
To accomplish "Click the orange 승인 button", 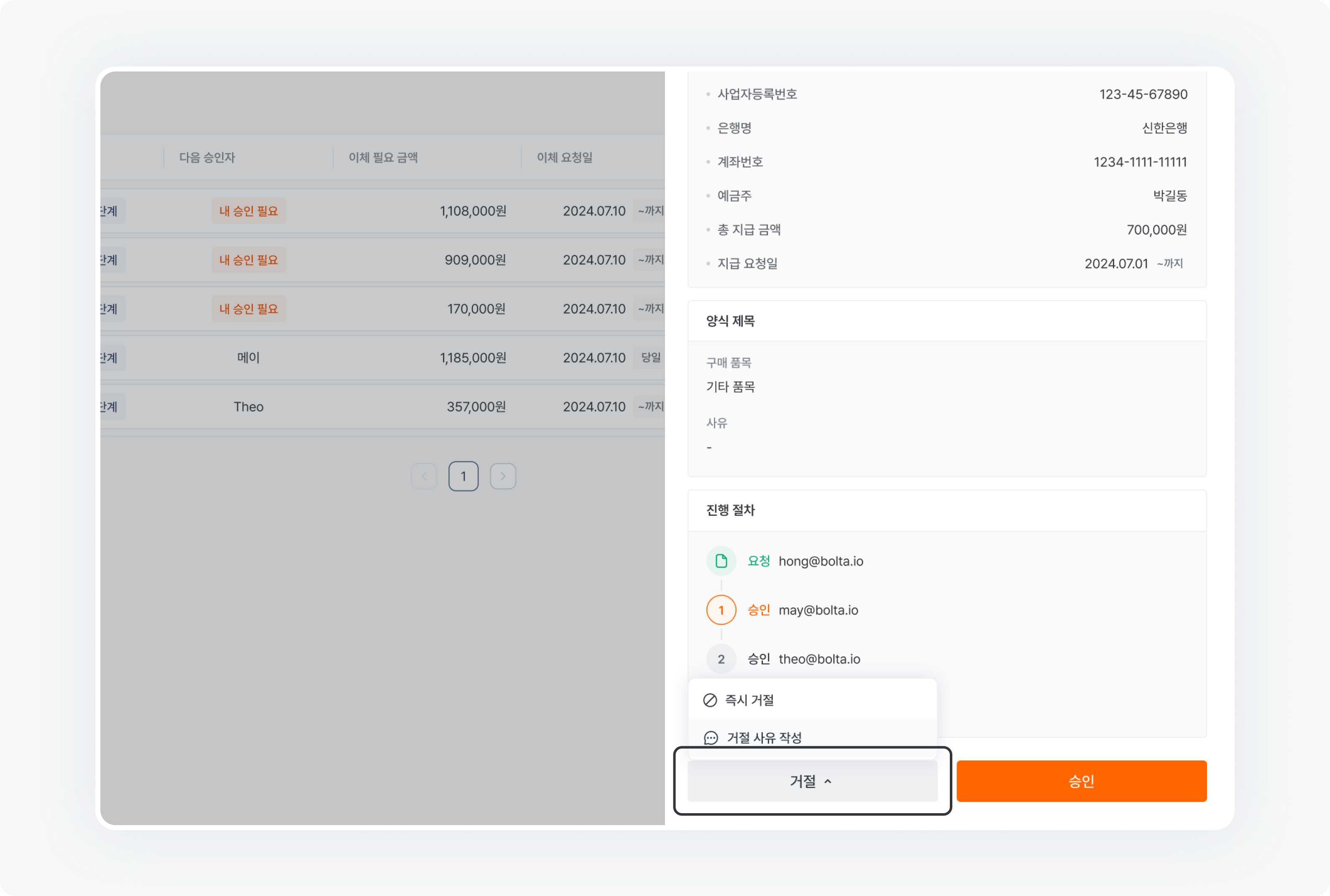I will tap(1081, 781).
